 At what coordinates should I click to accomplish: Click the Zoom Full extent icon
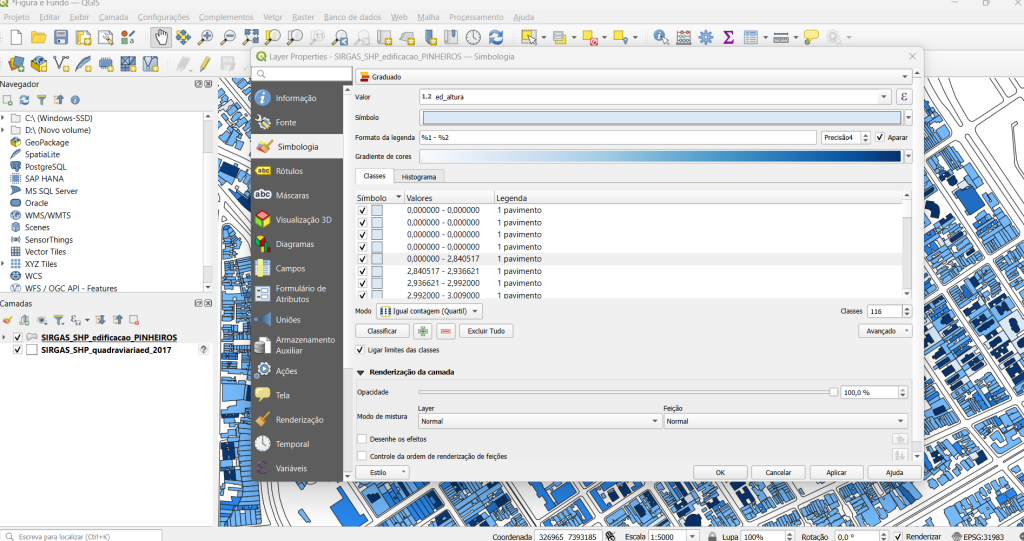250,37
